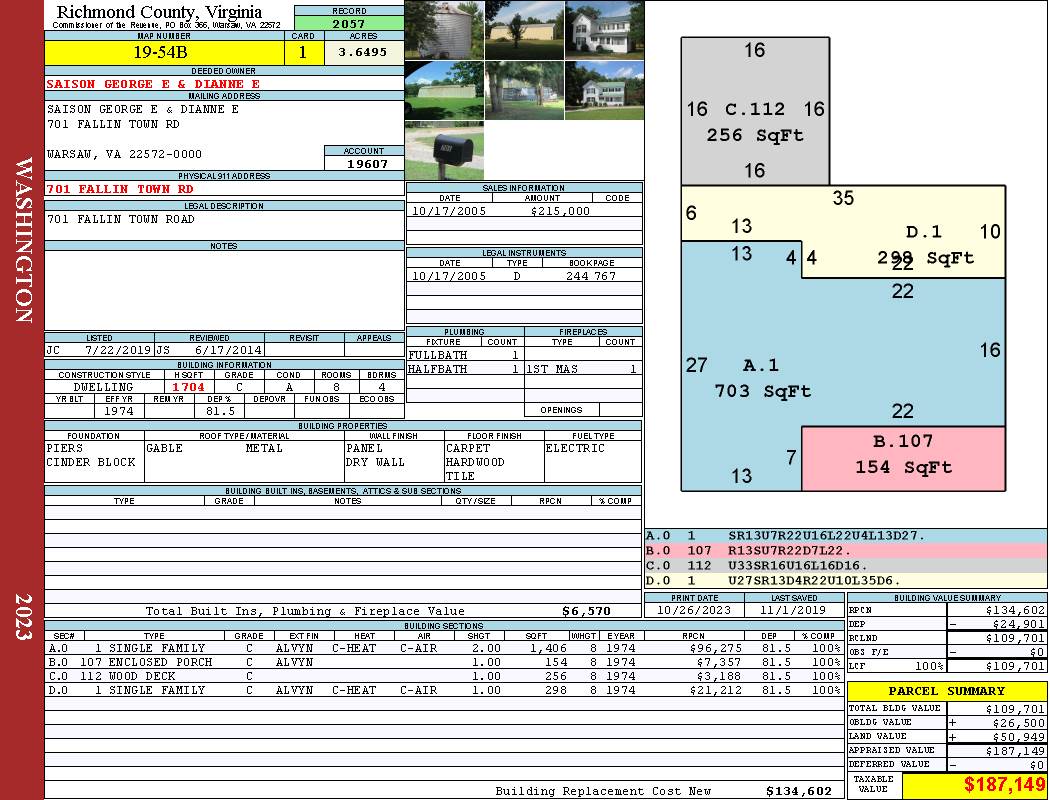Click last saved date 11/1/2019
This screenshot has height=800, width=1050.
793,611
